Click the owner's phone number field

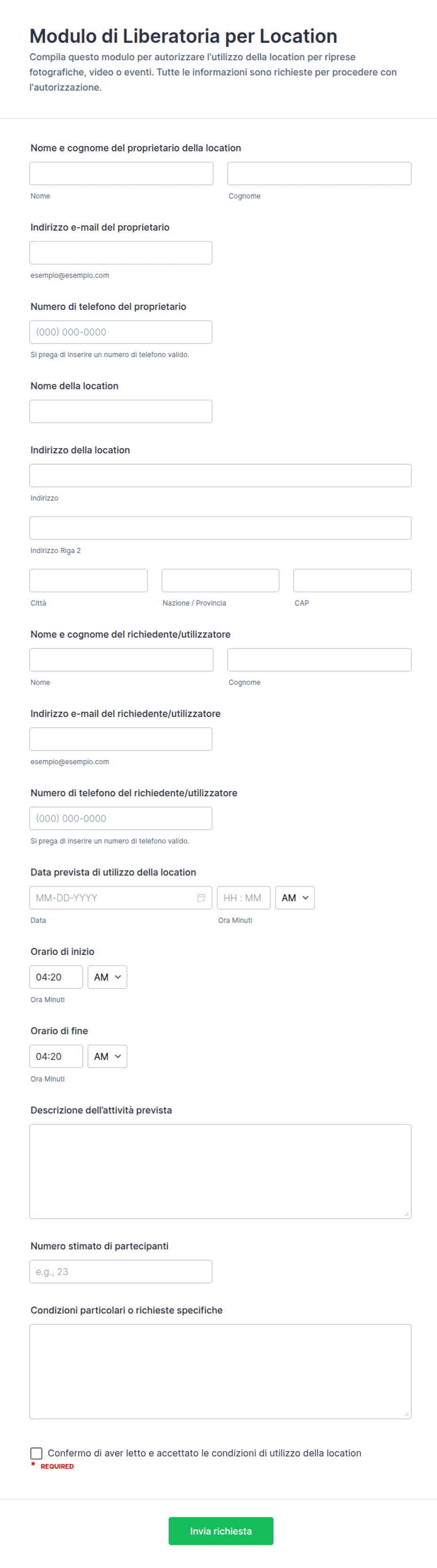pyautogui.click(x=121, y=332)
